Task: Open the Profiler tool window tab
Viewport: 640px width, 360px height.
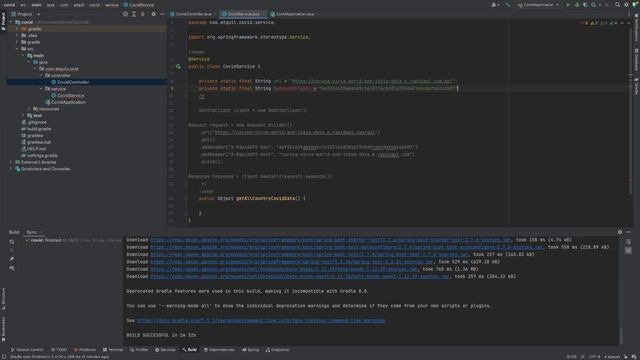Action: (x=139, y=350)
